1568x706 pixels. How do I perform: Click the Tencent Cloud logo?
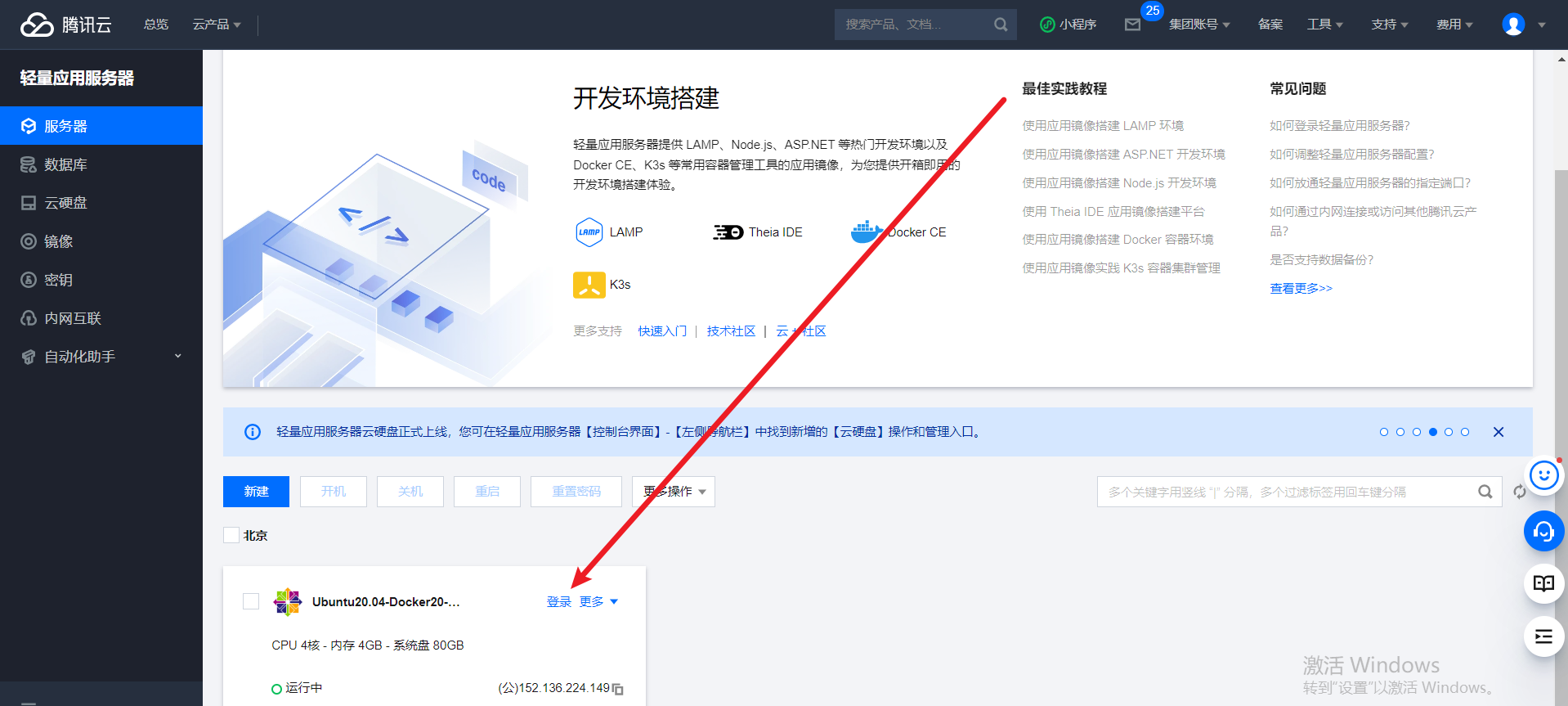coord(66,25)
